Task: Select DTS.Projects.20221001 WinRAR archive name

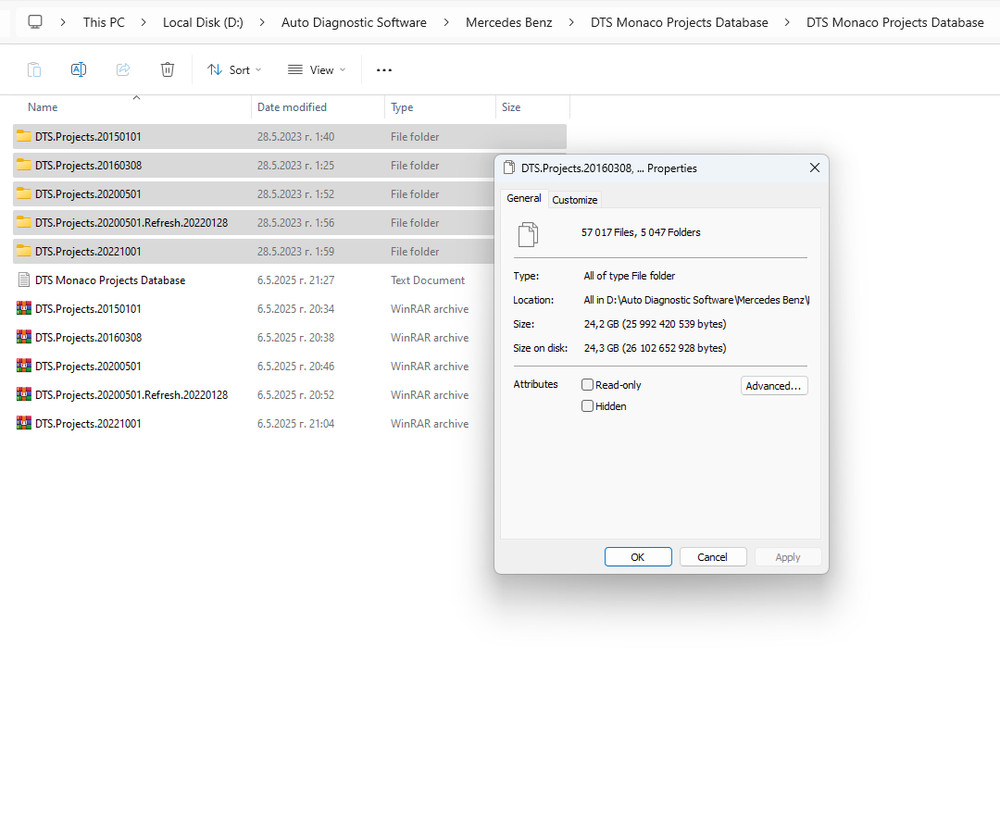Action: 88,424
